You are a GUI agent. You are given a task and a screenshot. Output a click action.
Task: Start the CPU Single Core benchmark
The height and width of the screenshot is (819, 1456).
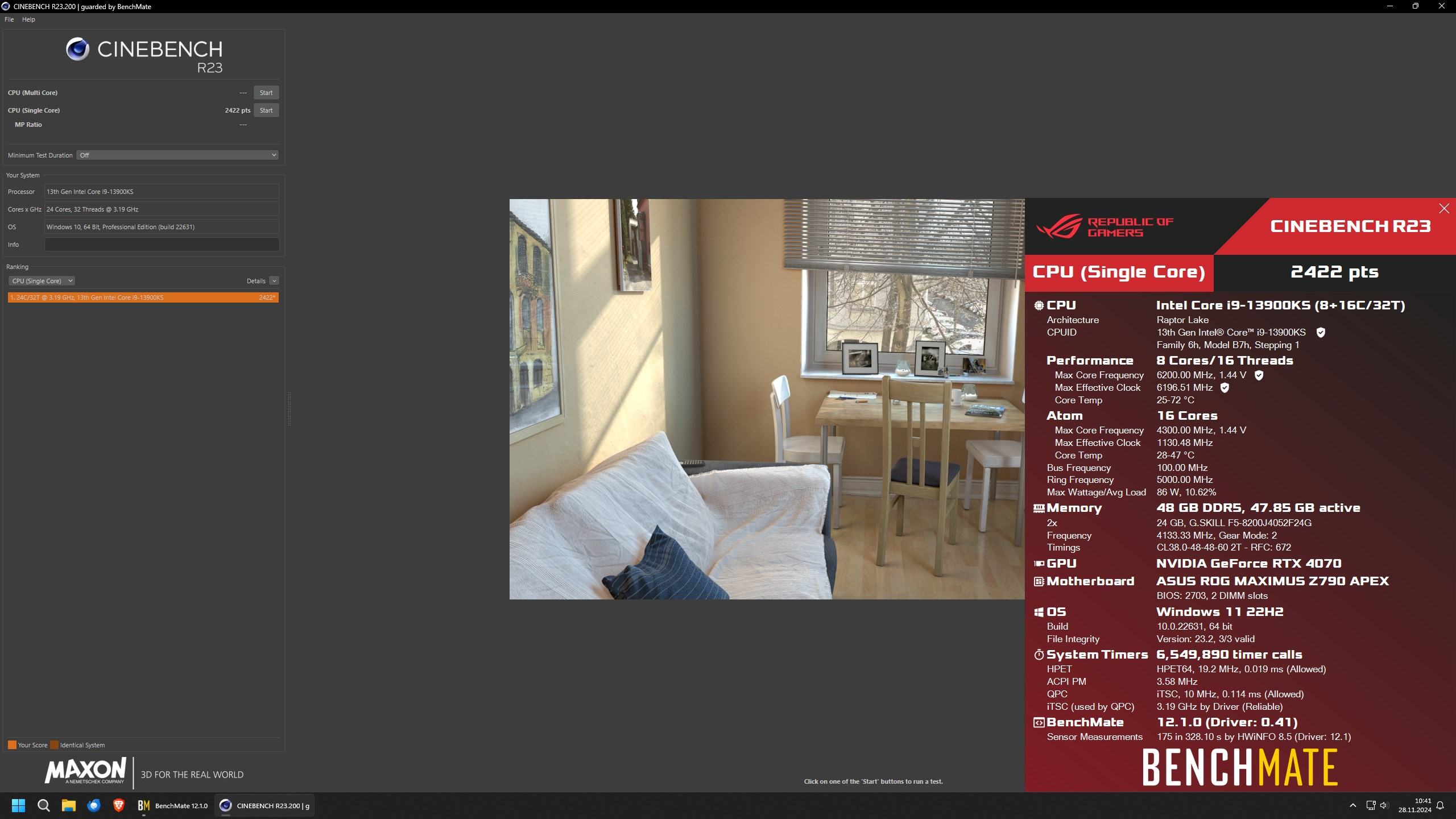pos(265,110)
